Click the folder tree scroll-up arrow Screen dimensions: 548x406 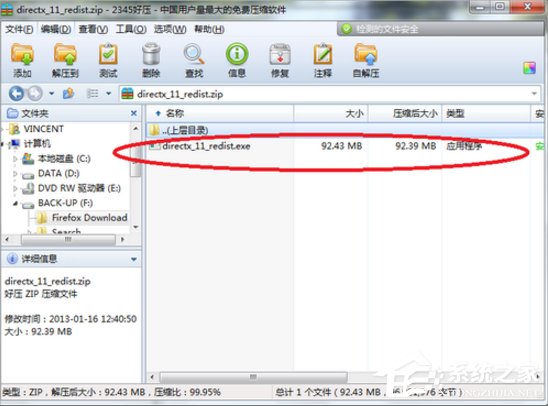click(136, 129)
